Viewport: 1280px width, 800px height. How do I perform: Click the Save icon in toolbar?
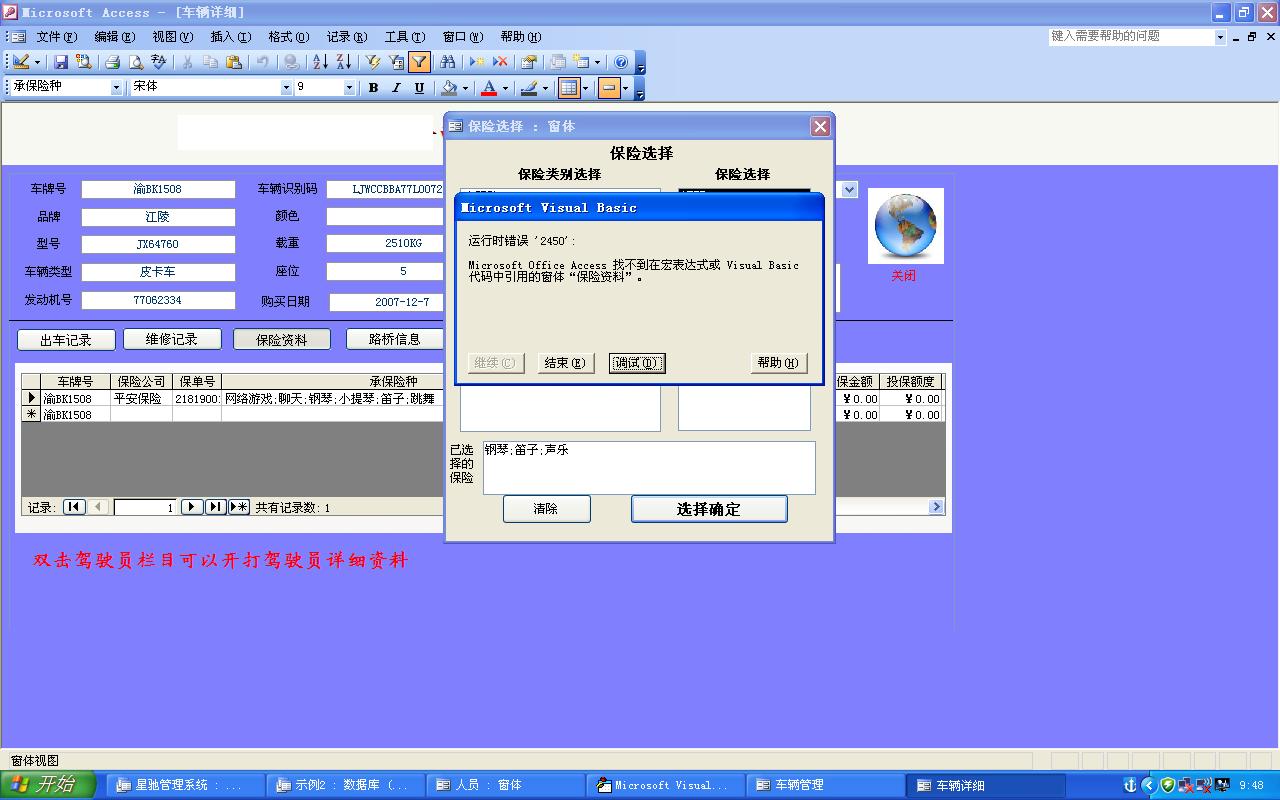(x=61, y=62)
